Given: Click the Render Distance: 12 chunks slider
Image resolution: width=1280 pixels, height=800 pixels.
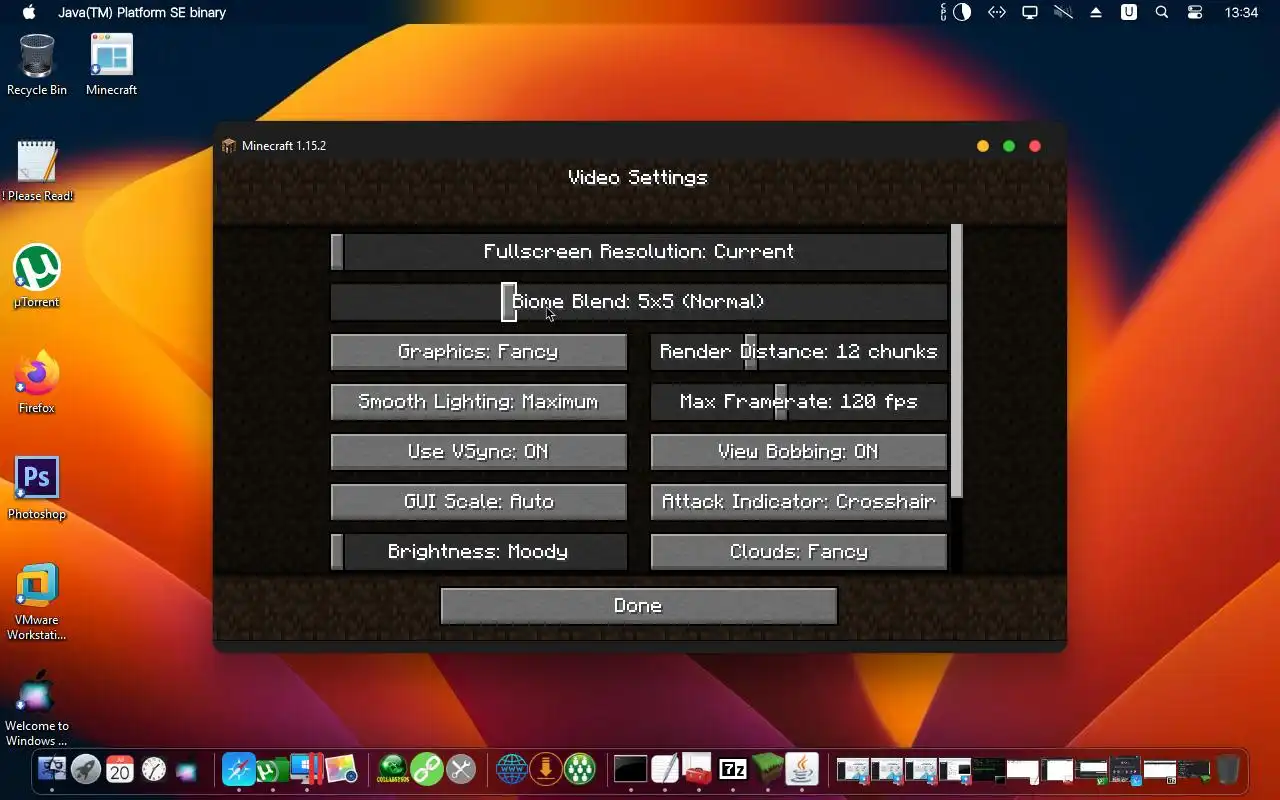Looking at the screenshot, I should coord(799,352).
